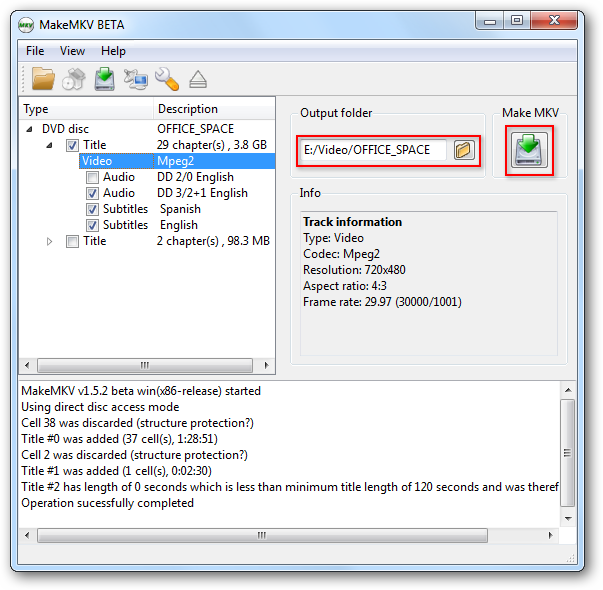Click 'DD 3/2+1 English' description
603x590 pixels.
(202, 193)
